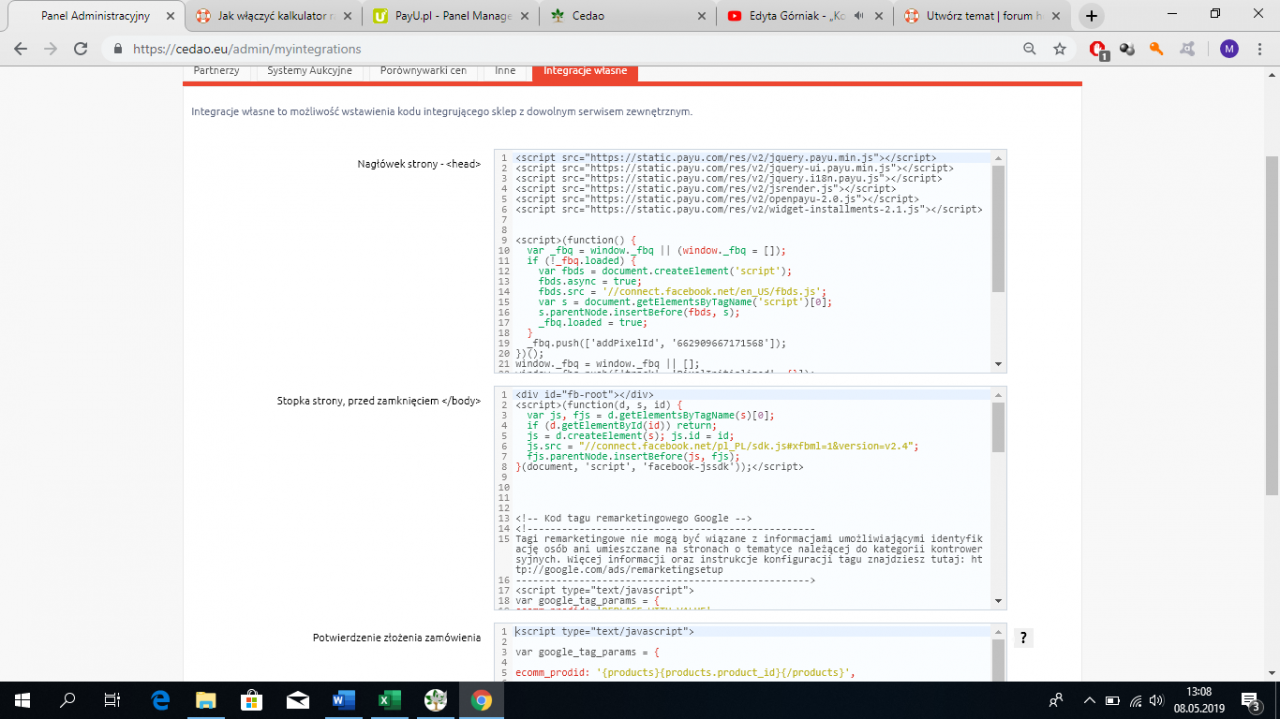
Task: Click the Stopka strony editor scrollbar thumb
Action: pyautogui.click(x=998, y=427)
